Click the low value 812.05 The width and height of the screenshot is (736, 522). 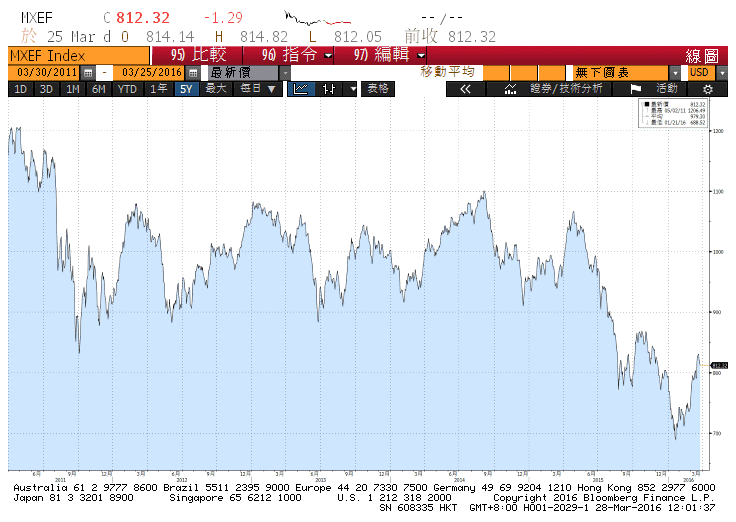pyautogui.click(x=358, y=37)
